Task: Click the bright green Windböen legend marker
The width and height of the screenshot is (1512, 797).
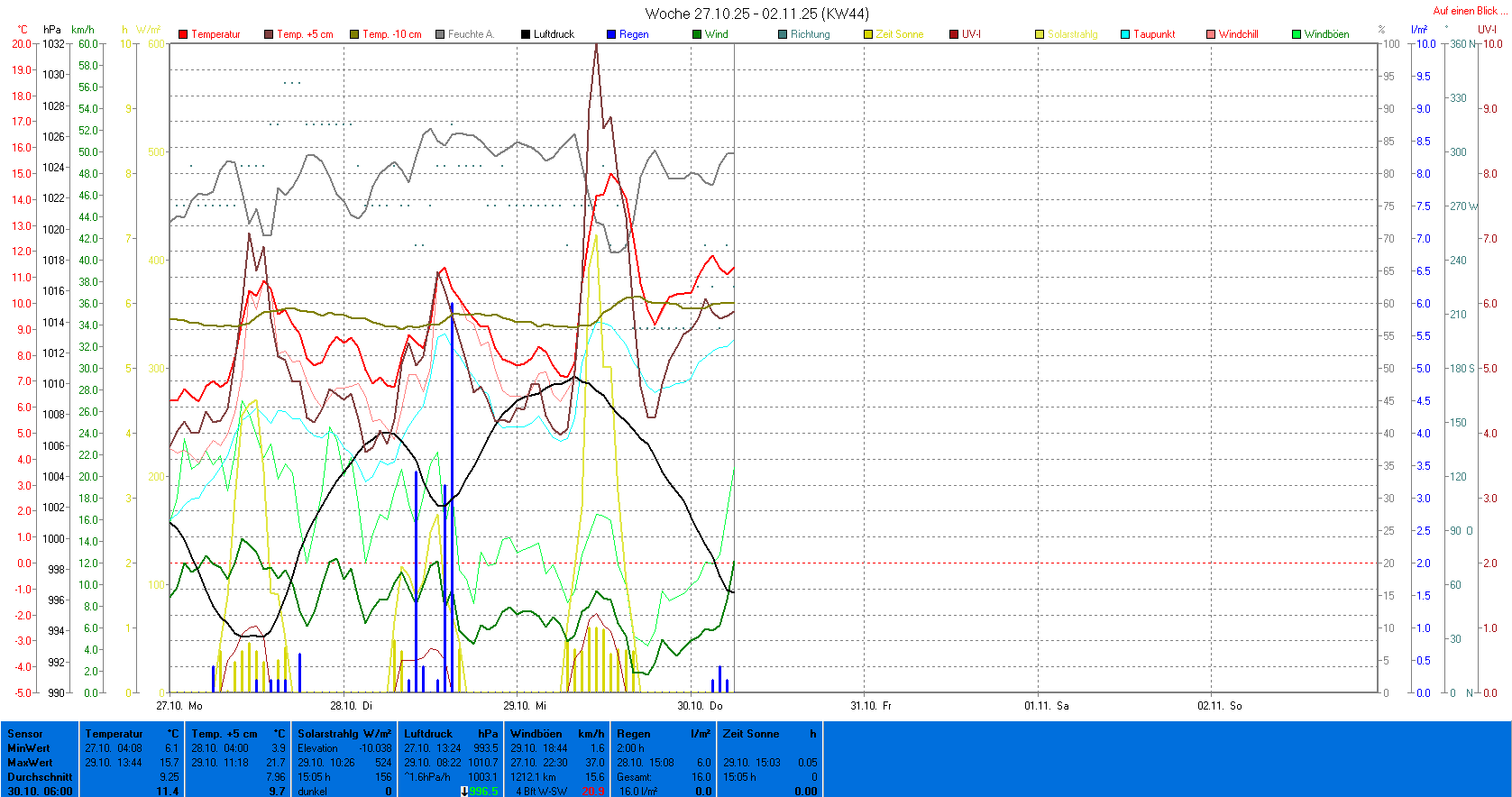Action: pyautogui.click(x=1297, y=34)
